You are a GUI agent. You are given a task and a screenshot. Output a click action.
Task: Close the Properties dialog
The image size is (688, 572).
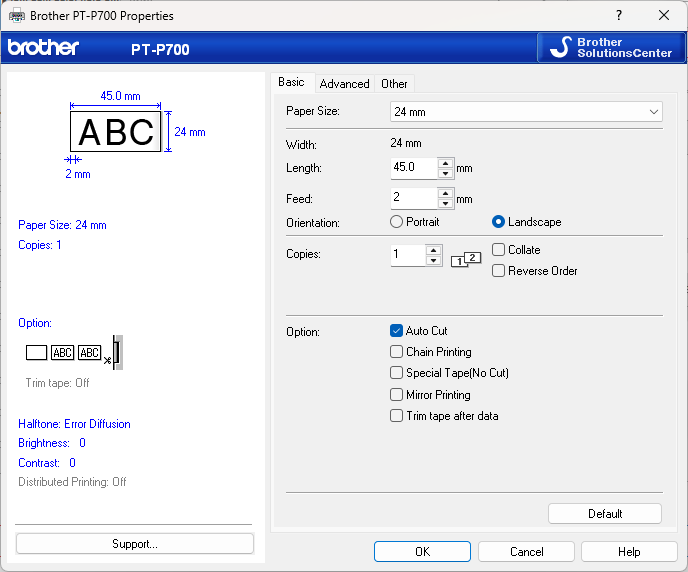[664, 15]
